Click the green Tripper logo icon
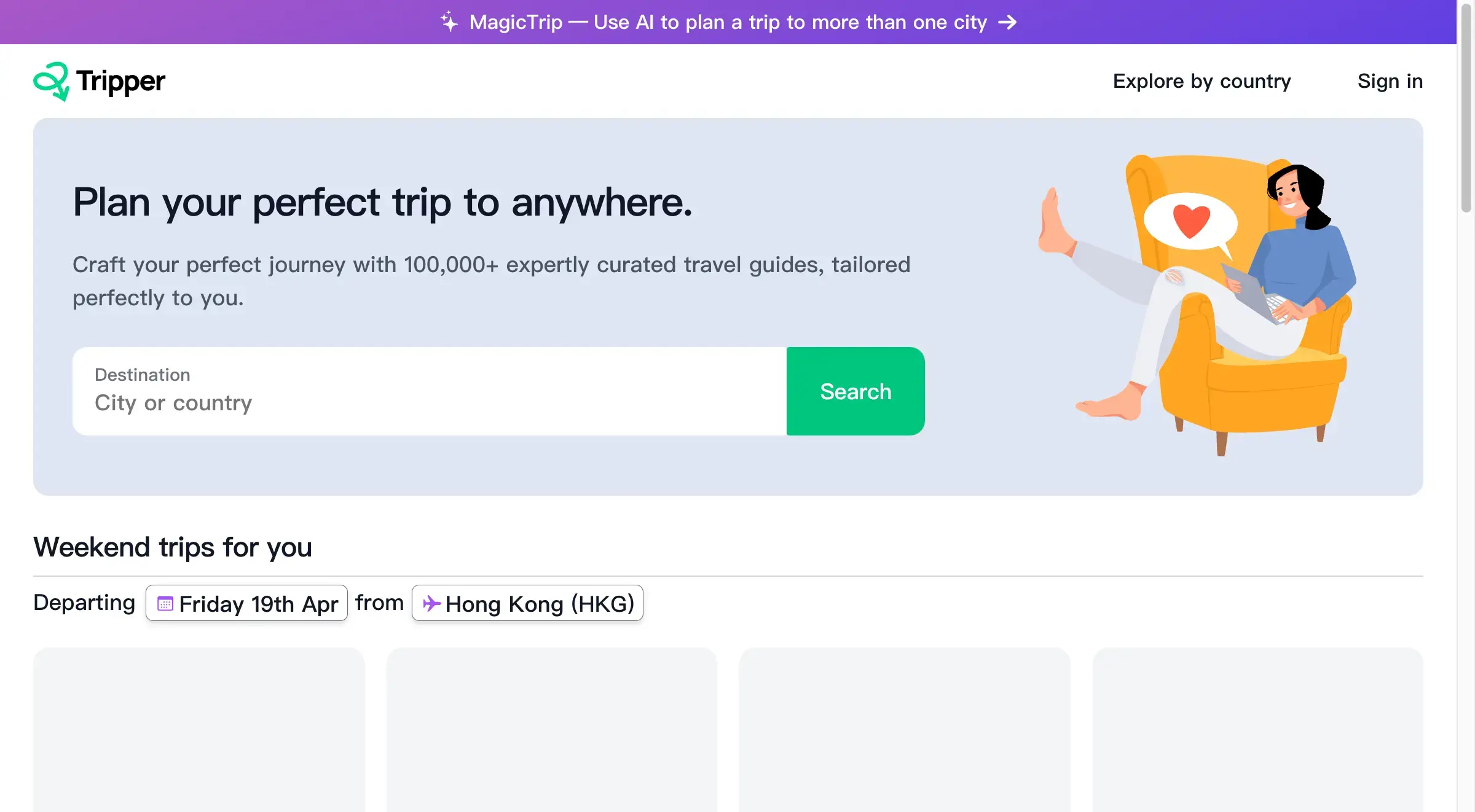The width and height of the screenshot is (1475, 812). tap(52, 80)
